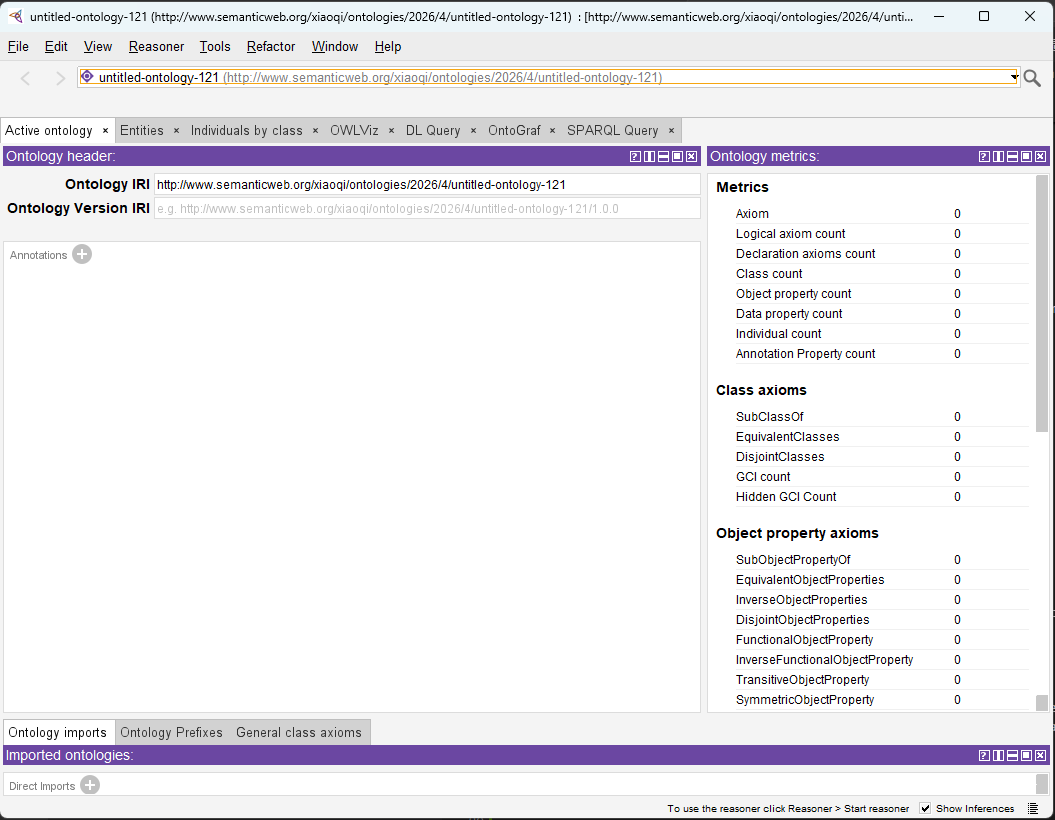Open the Refactor menu

coord(270,46)
